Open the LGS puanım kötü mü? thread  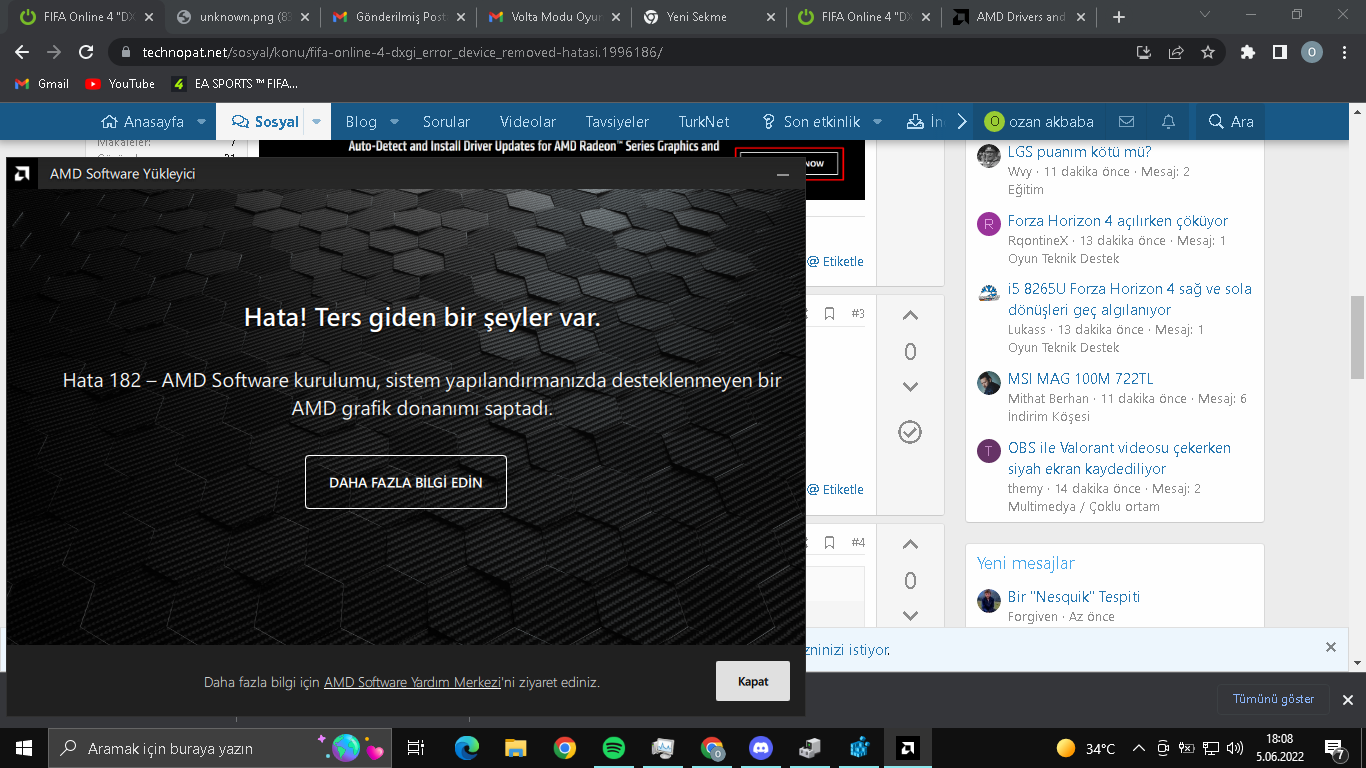click(1080, 152)
